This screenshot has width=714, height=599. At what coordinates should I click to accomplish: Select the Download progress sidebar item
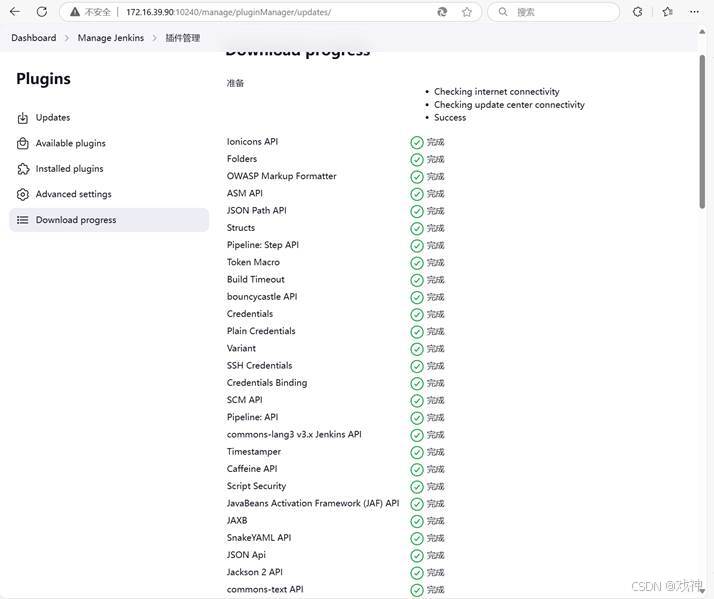point(109,220)
